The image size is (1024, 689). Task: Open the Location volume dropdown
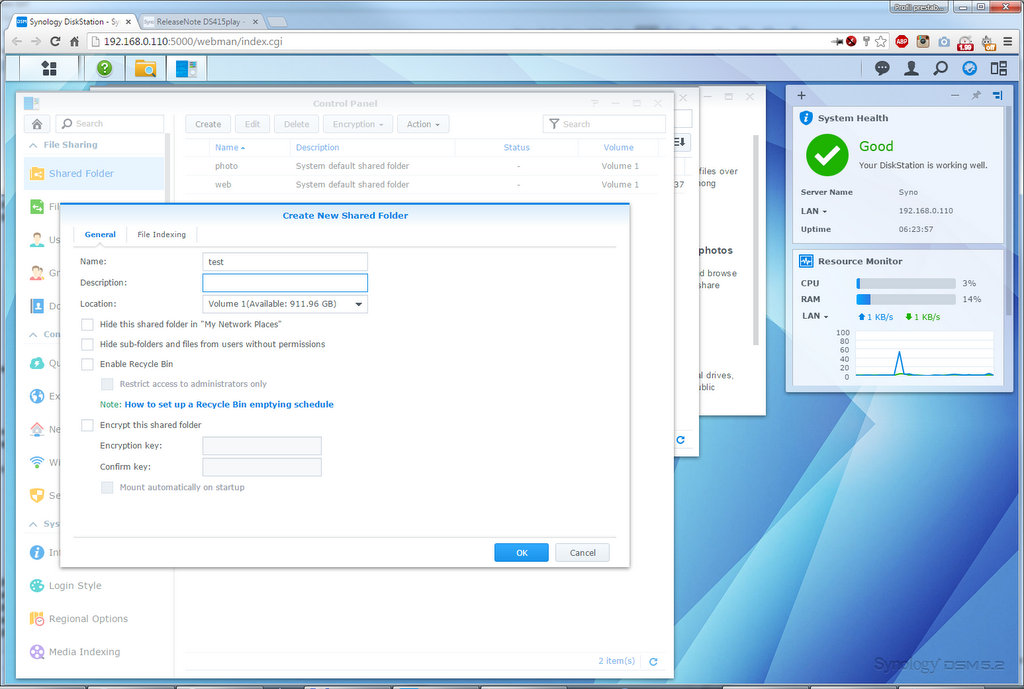285,304
